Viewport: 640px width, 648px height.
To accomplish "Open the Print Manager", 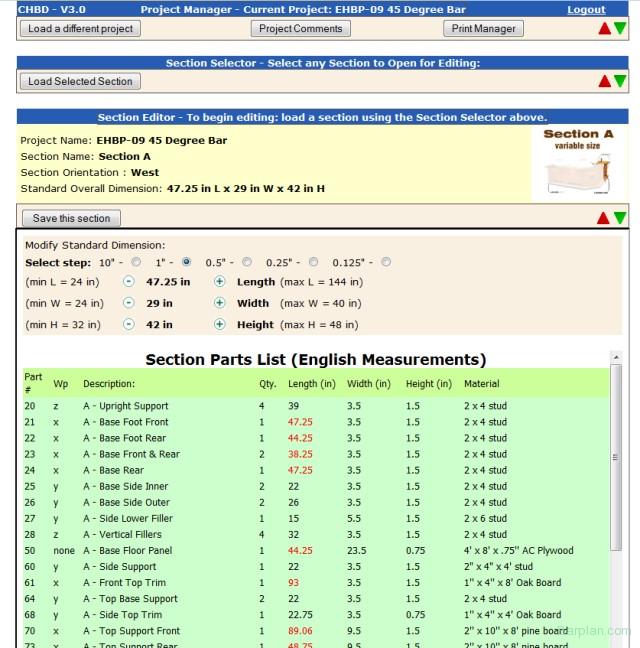I will tap(483, 29).
